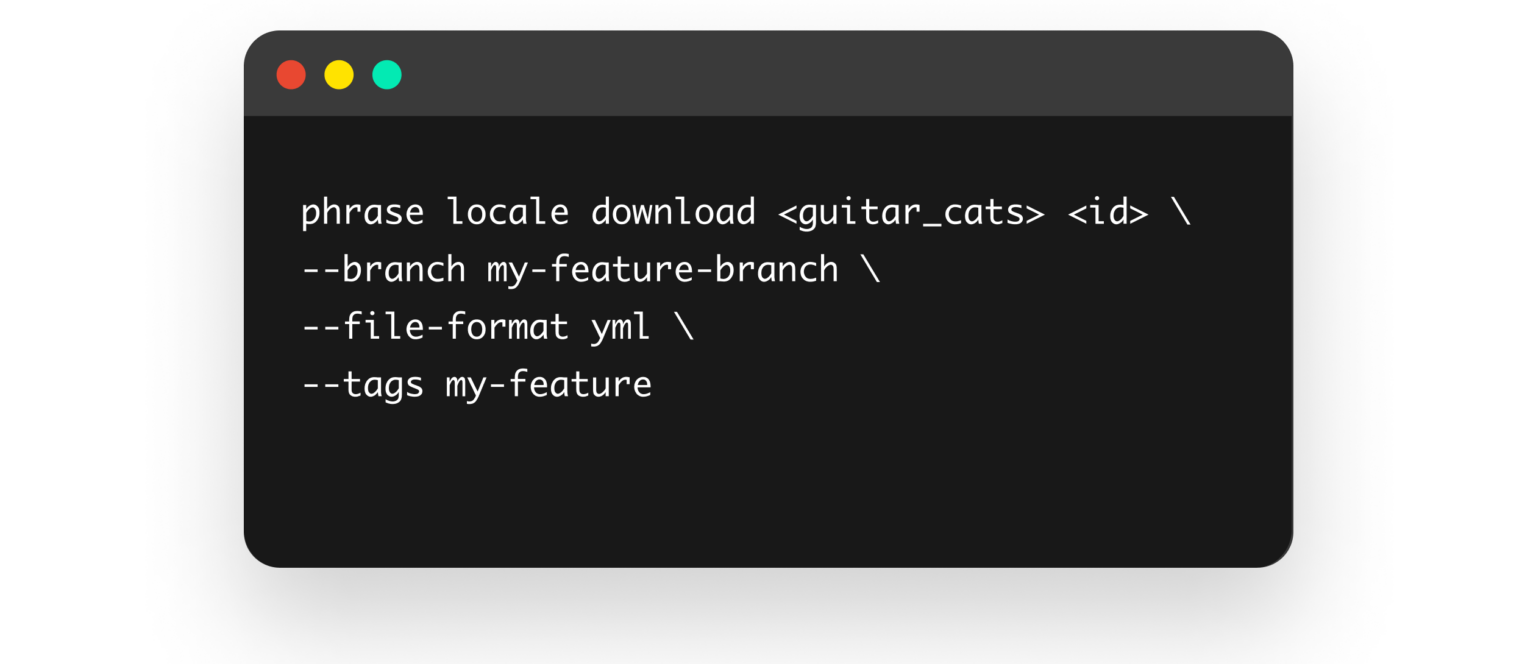Click the --branch flag
The image size is (1536, 664).
click(x=383, y=270)
